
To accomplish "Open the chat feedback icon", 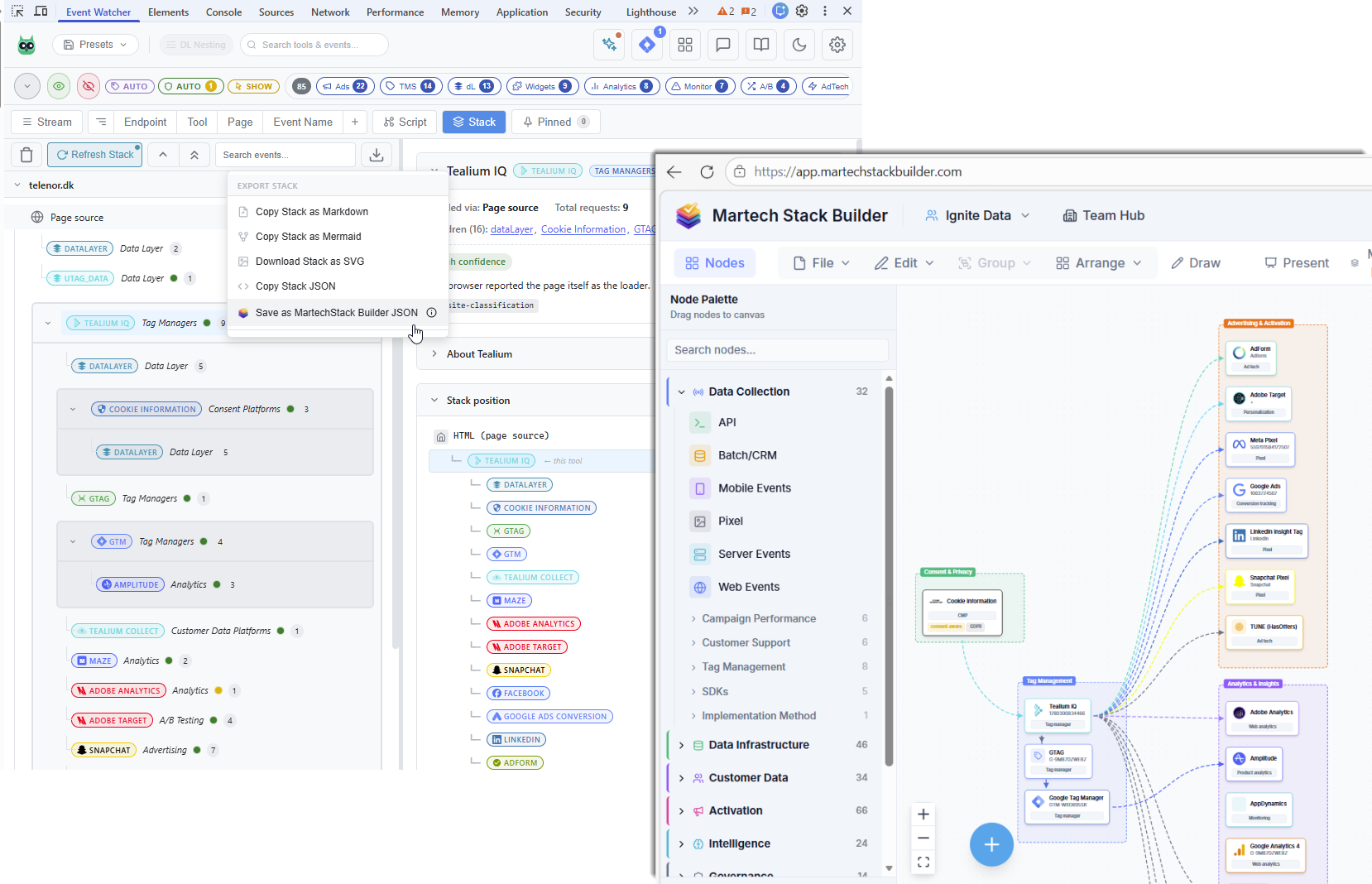I will 723,45.
